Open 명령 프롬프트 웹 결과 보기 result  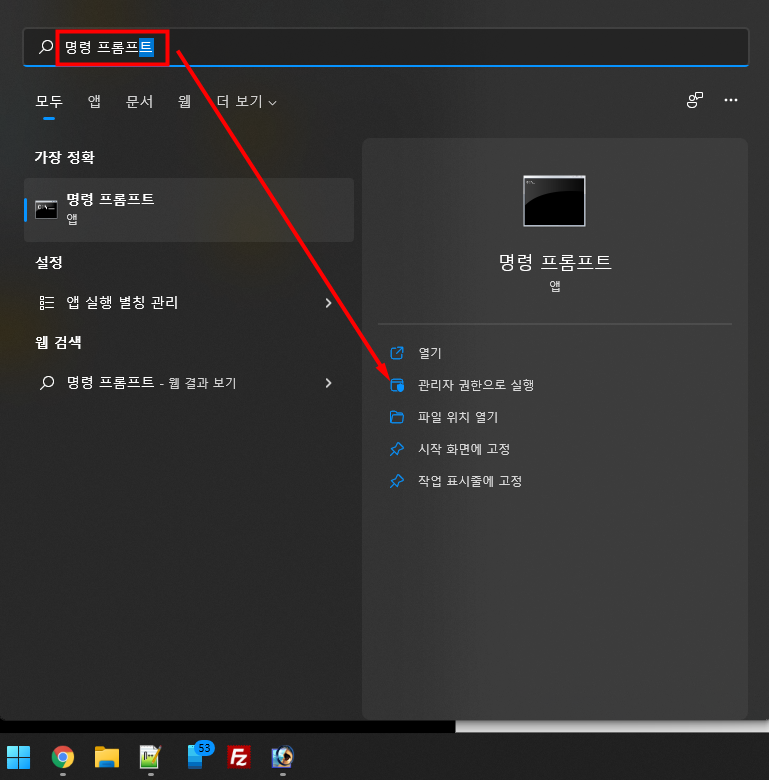pos(189,383)
